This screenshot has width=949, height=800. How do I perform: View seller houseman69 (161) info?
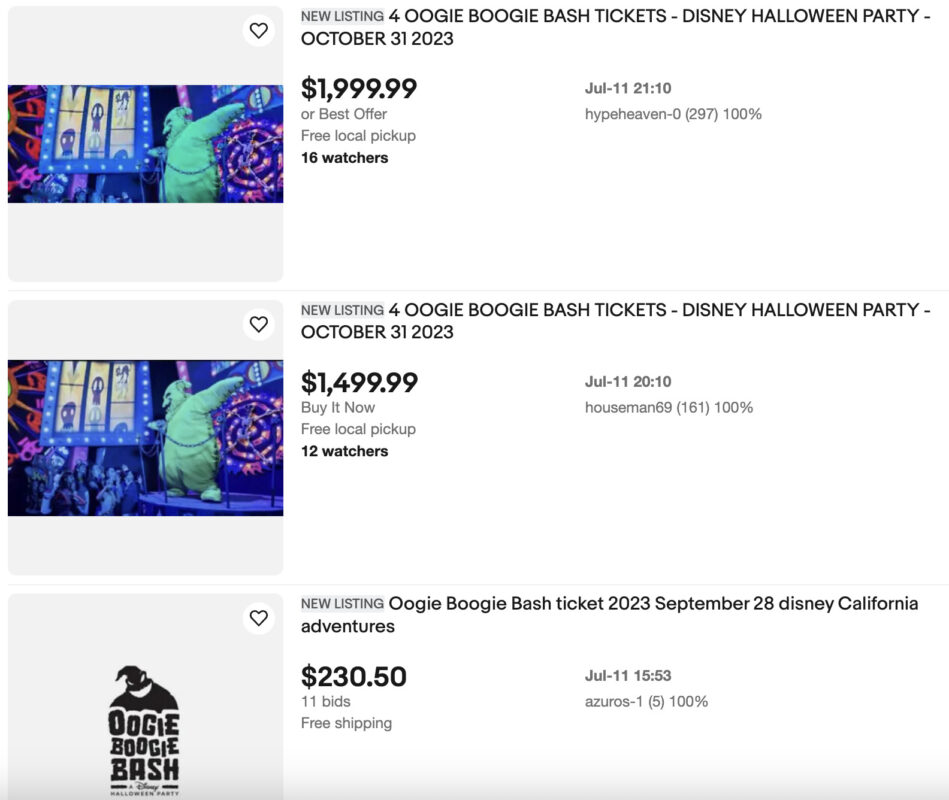669,408
